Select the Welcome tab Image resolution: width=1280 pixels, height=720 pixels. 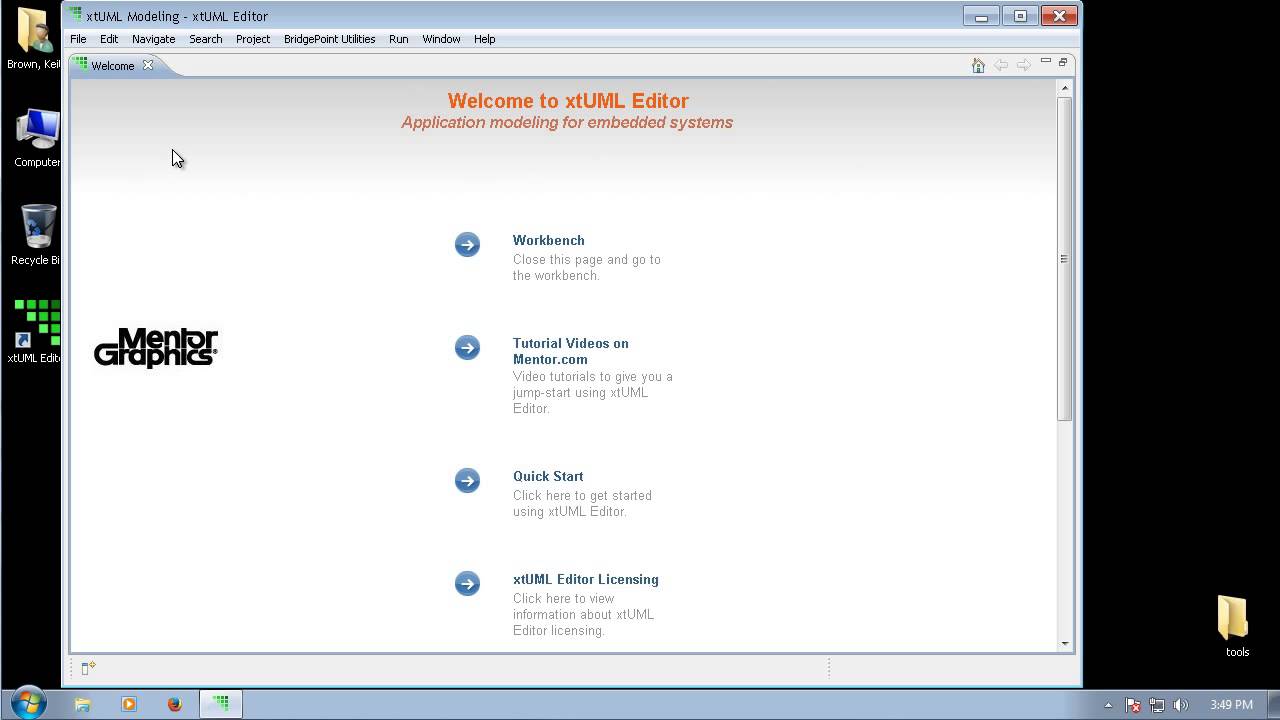[x=112, y=65]
